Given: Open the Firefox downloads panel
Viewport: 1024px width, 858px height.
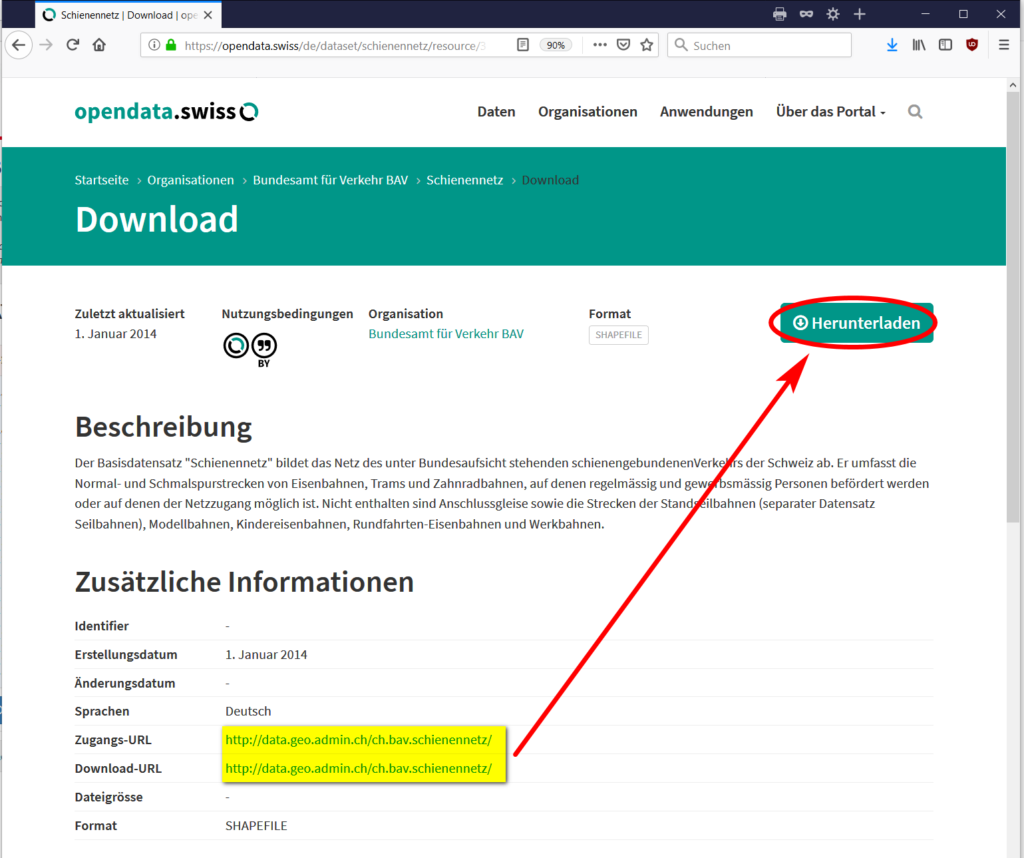Looking at the screenshot, I should (x=892, y=45).
